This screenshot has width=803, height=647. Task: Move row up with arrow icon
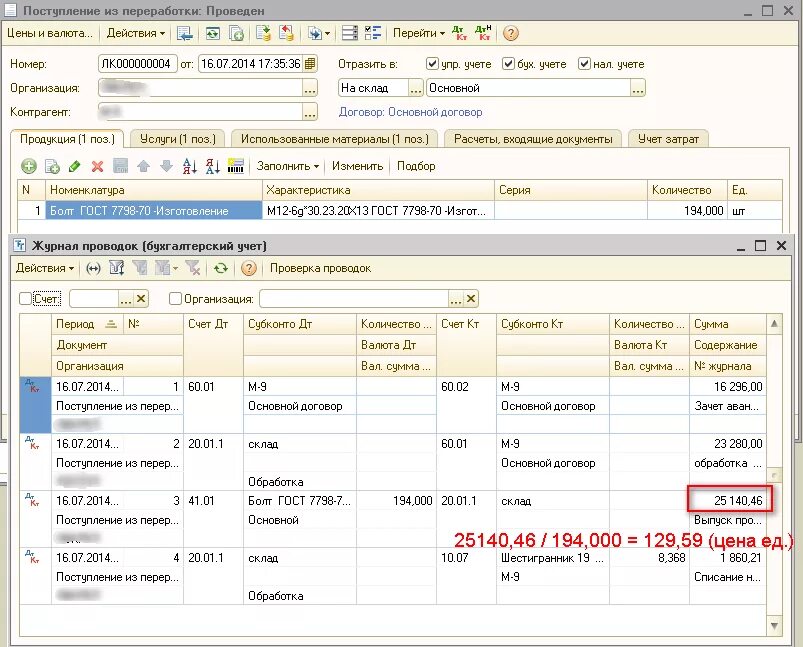click(143, 166)
